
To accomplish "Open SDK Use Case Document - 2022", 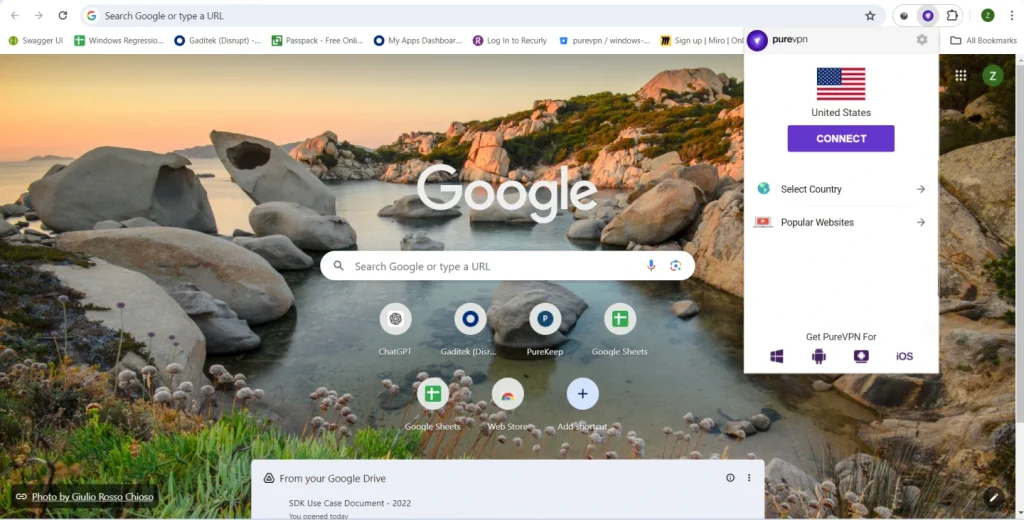I will click(349, 503).
